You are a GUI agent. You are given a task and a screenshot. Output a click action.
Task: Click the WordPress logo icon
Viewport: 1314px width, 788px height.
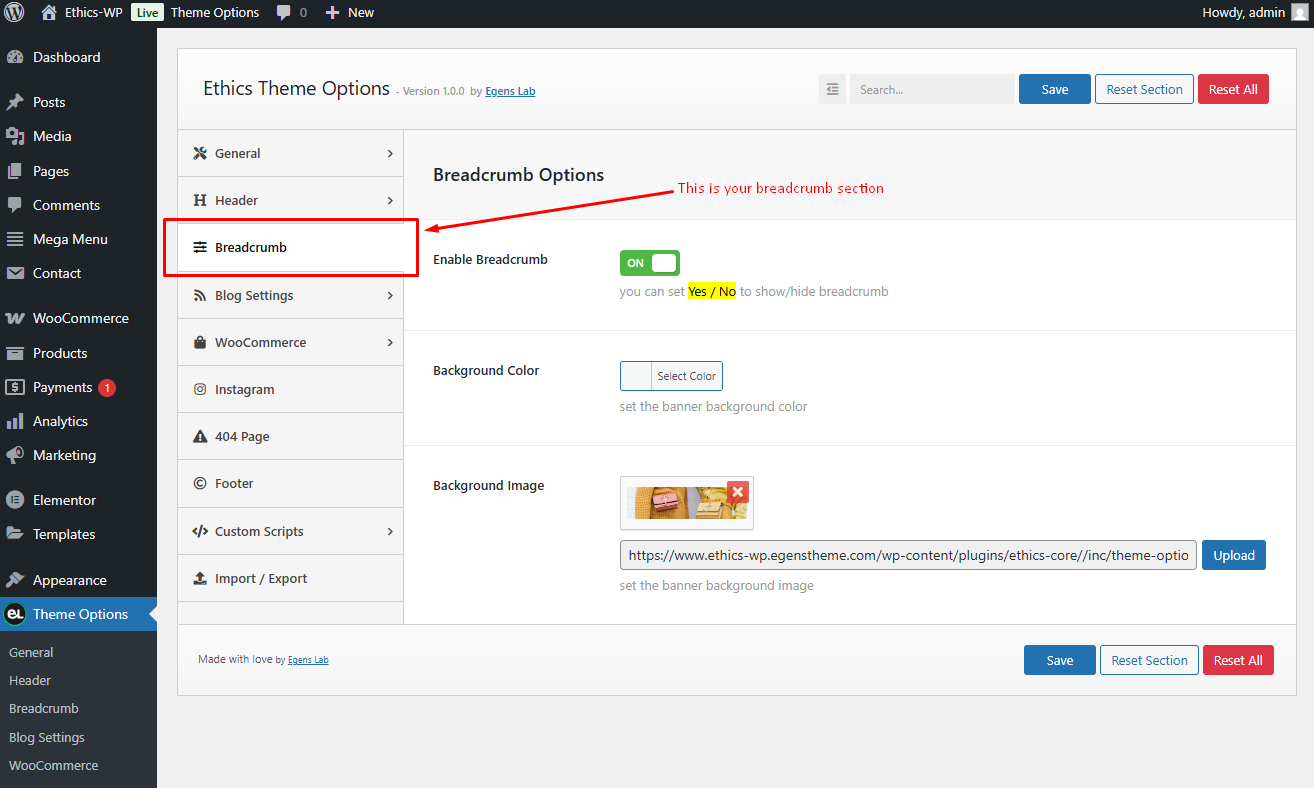pos(14,12)
